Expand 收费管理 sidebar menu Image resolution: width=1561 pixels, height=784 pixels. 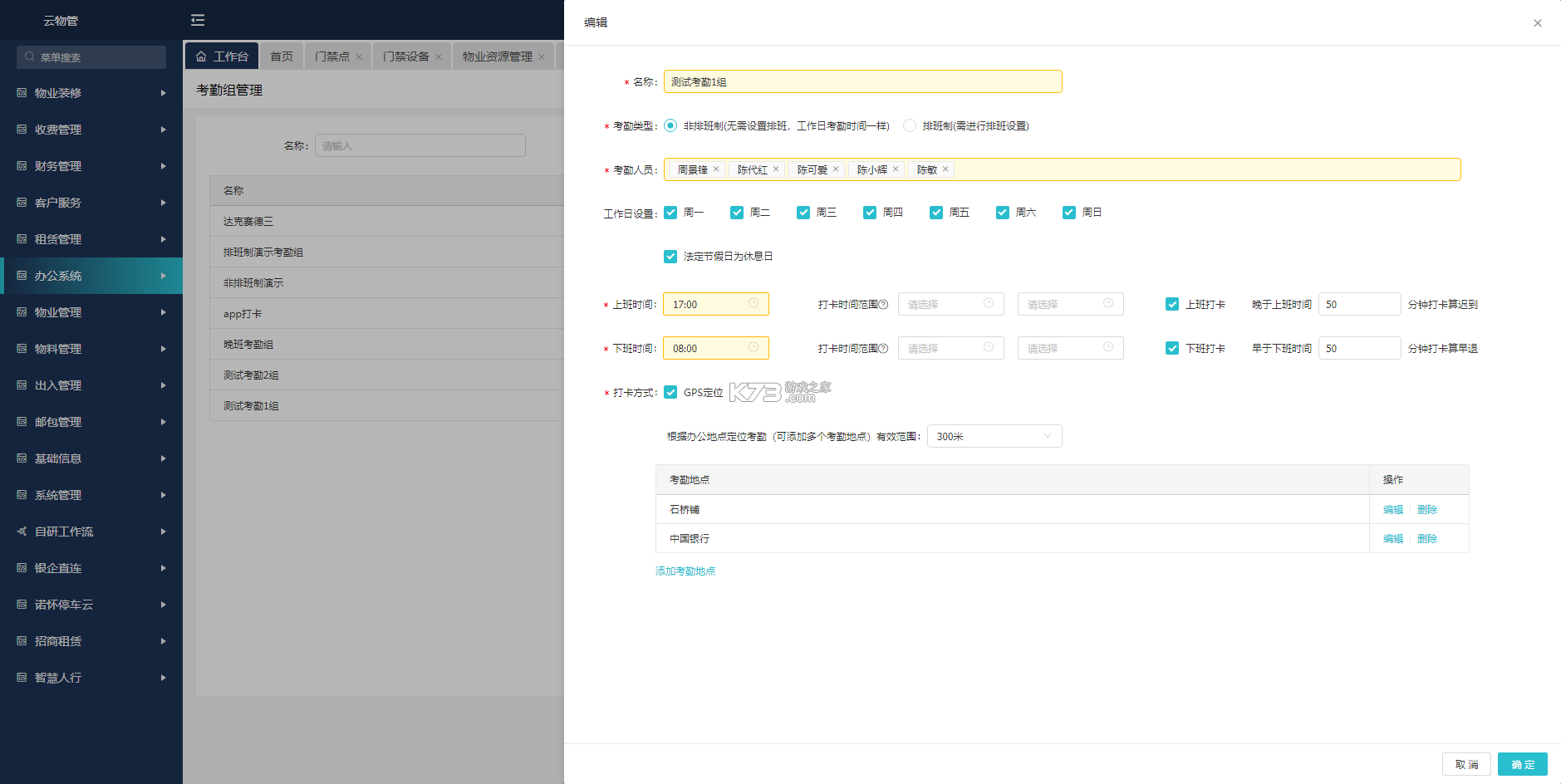pos(91,130)
